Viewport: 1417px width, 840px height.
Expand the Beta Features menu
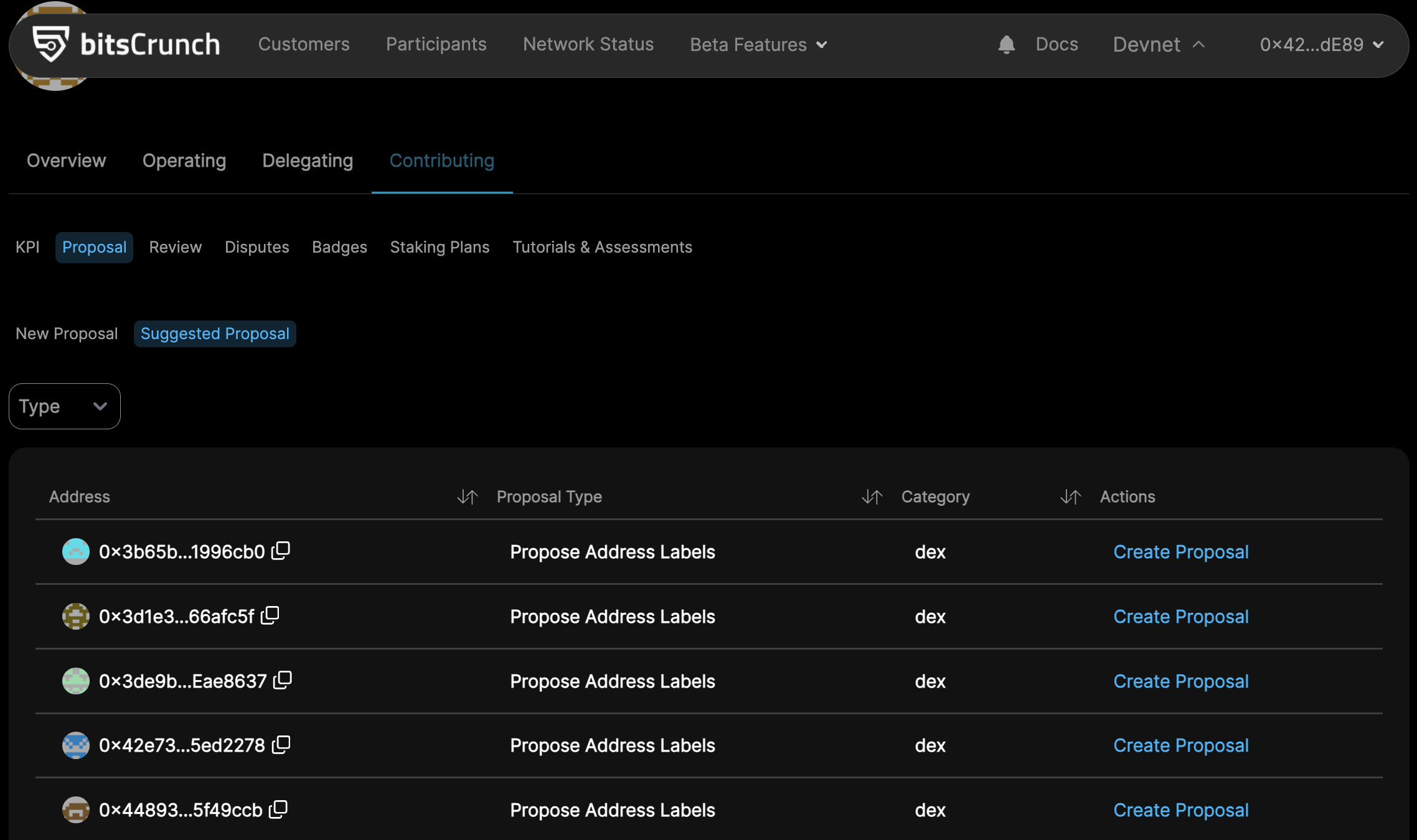[x=758, y=45]
